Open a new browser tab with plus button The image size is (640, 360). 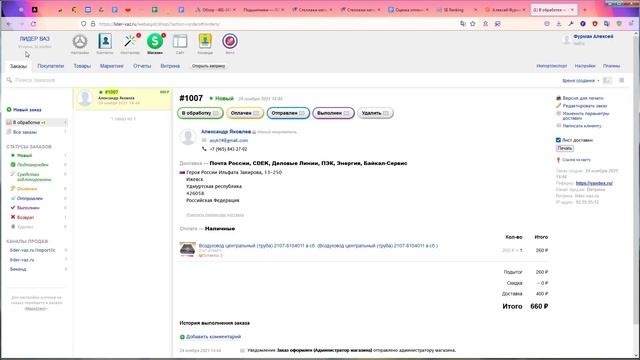pos(584,9)
